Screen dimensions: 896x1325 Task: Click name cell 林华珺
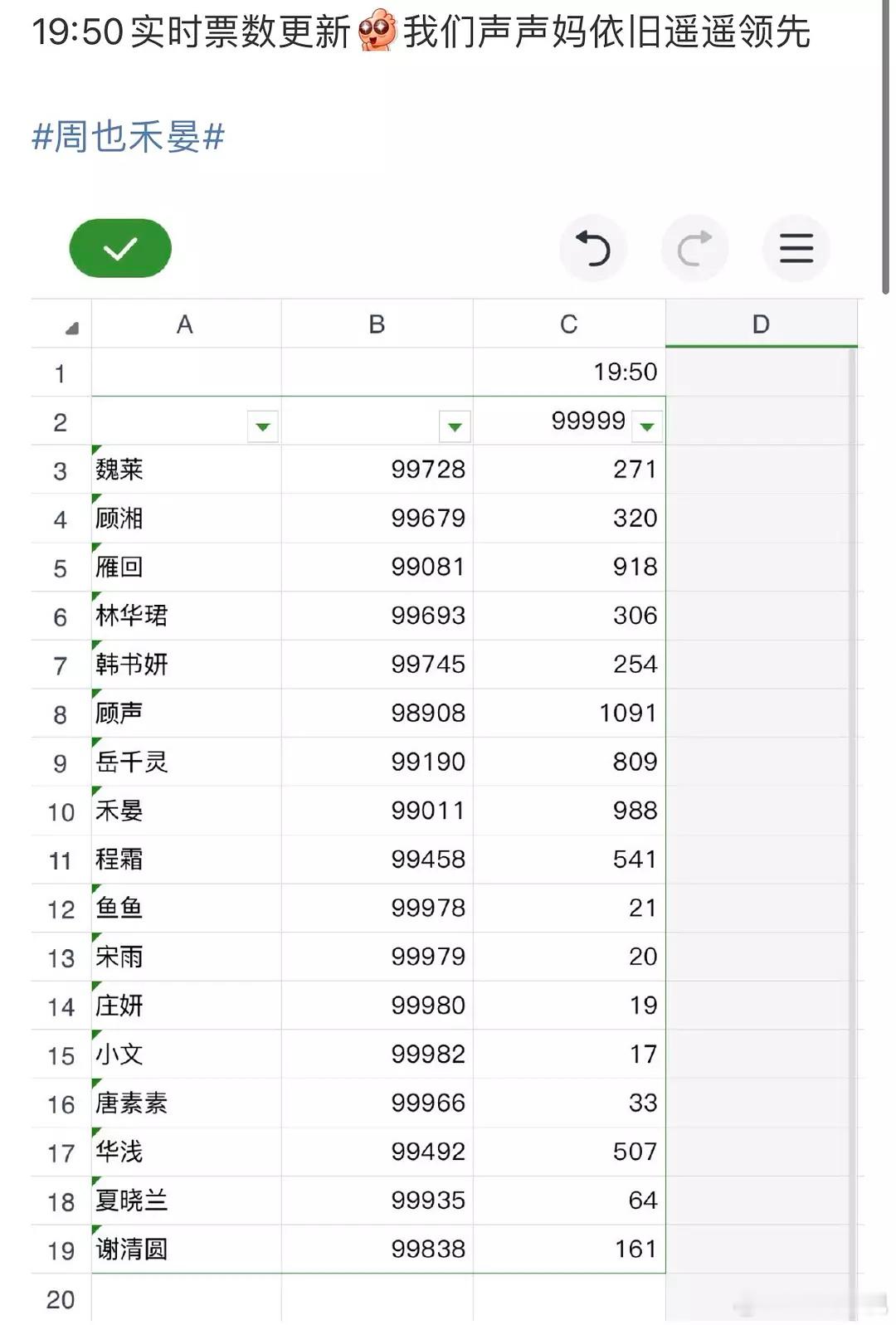pos(186,616)
